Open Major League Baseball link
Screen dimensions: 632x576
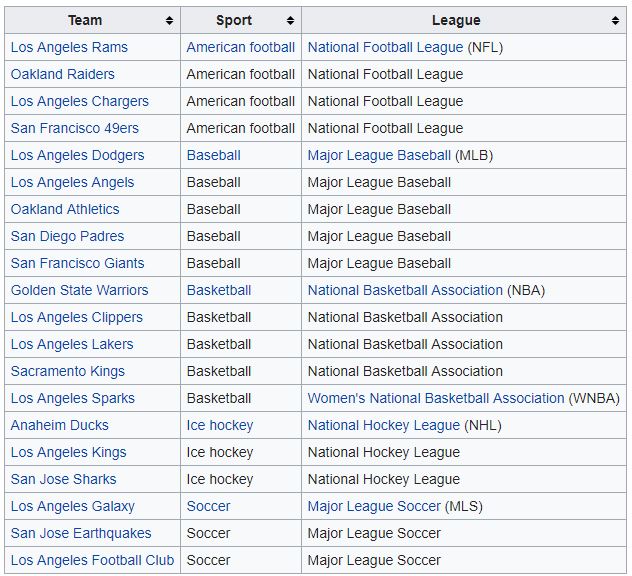[x=379, y=155]
